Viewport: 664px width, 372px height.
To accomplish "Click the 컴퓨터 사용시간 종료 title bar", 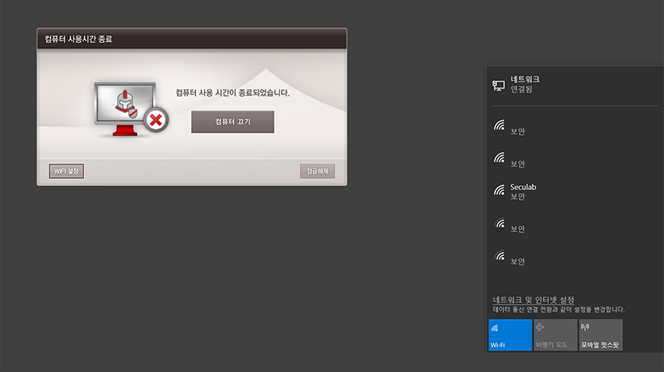I will (x=192, y=39).
